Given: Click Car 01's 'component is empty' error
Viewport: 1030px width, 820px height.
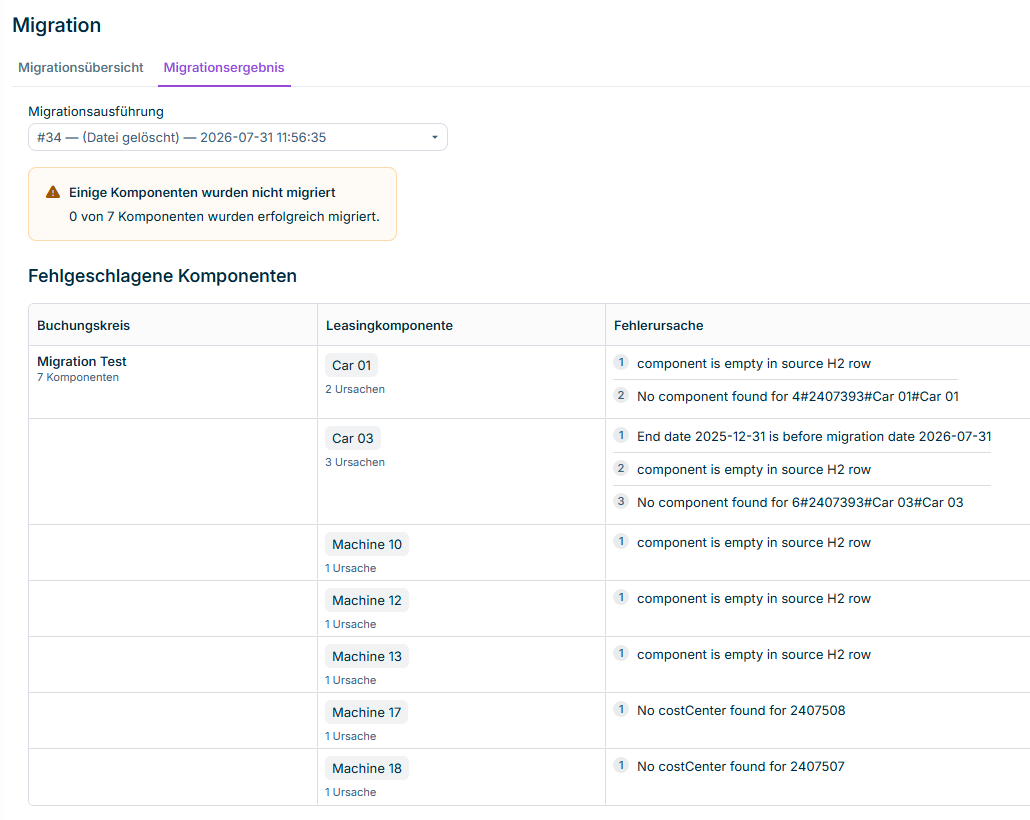Looking at the screenshot, I should (753, 363).
